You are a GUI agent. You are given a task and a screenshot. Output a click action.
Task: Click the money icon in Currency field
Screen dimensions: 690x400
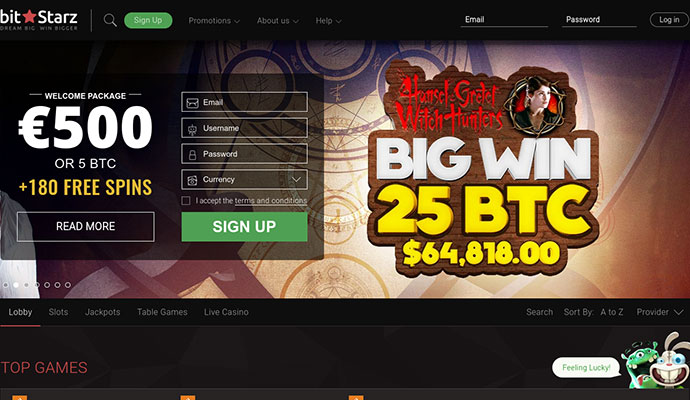pyautogui.click(x=192, y=180)
